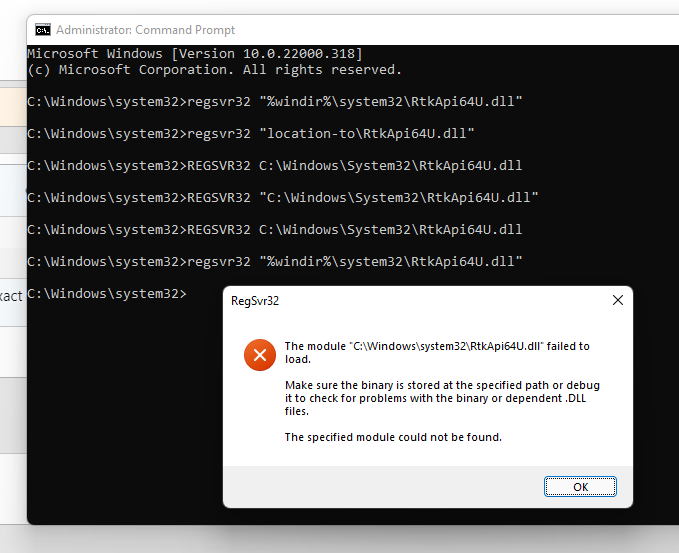
Task: Click the empty prompt at the bottom
Action: point(107,294)
